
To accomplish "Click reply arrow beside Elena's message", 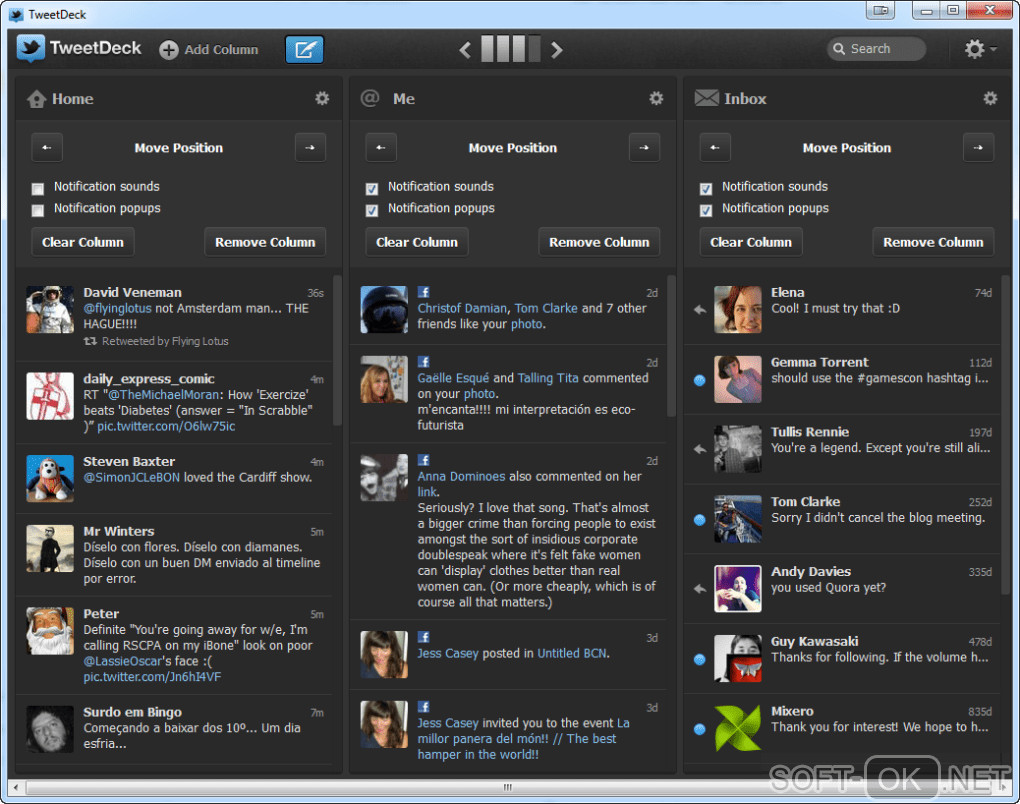I will click(700, 310).
